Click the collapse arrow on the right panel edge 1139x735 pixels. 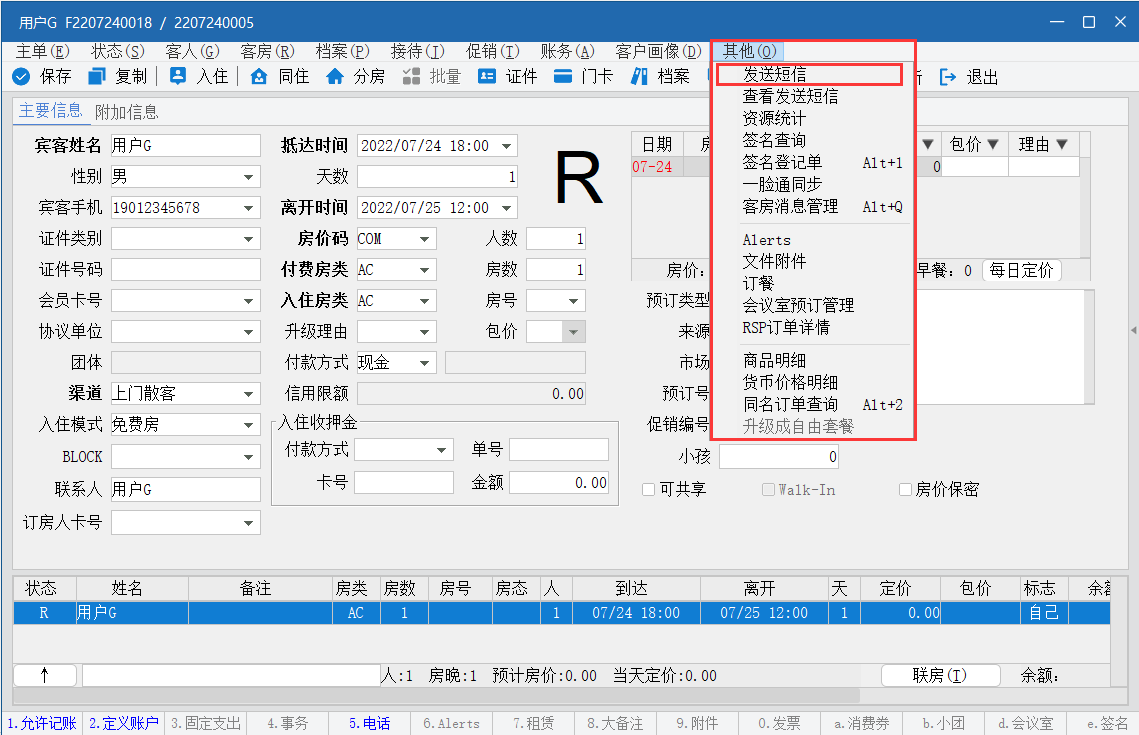1133,330
